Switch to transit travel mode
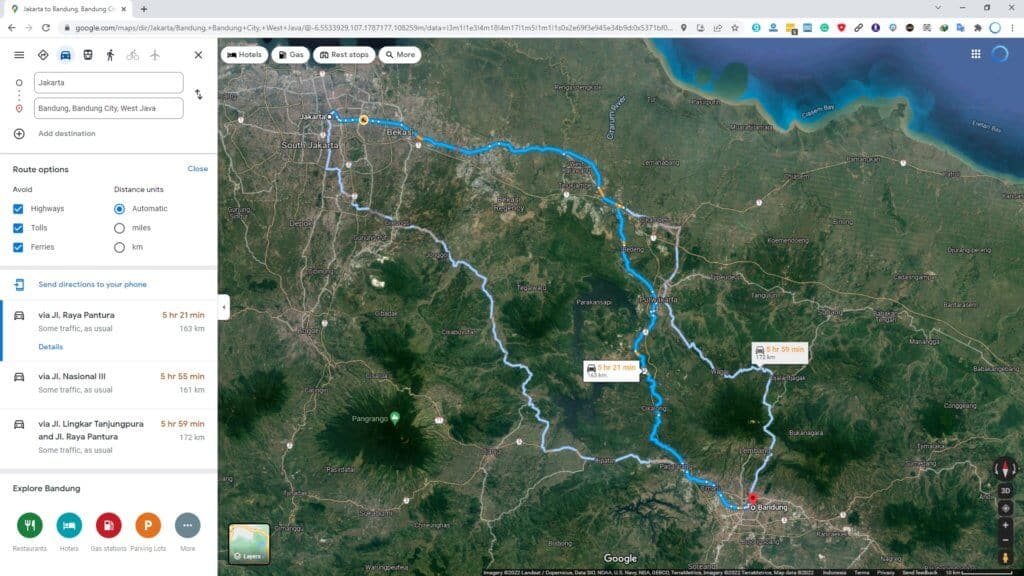The width and height of the screenshot is (1024, 576). [88, 55]
